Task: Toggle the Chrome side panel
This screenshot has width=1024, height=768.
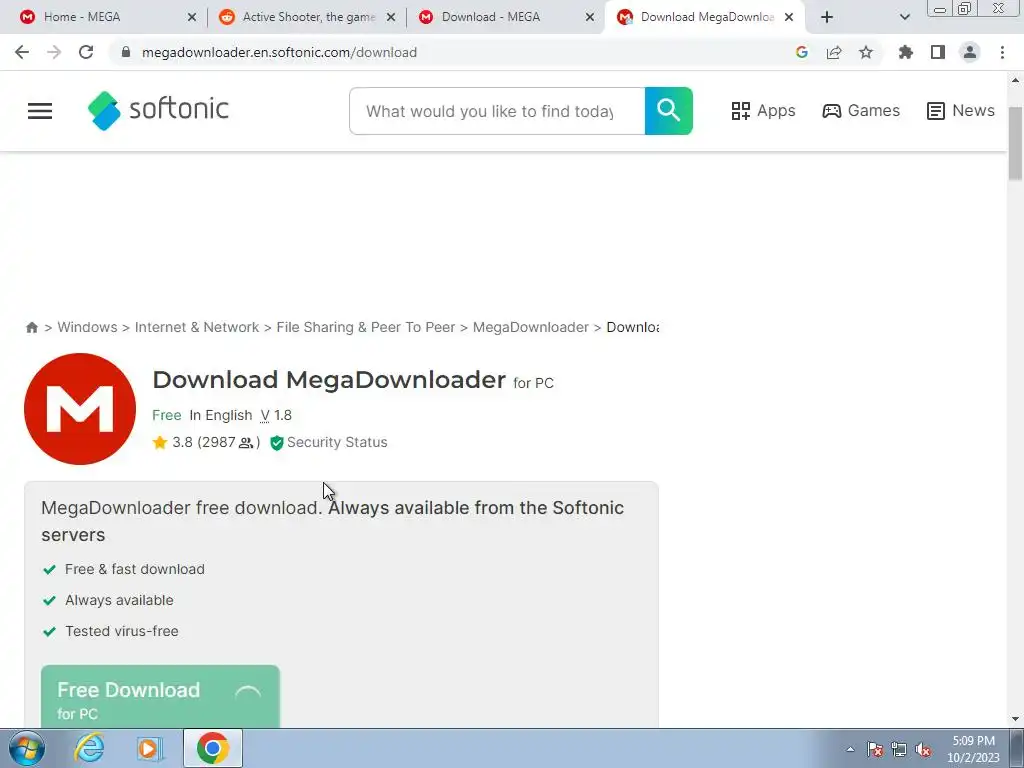Action: coord(938,52)
